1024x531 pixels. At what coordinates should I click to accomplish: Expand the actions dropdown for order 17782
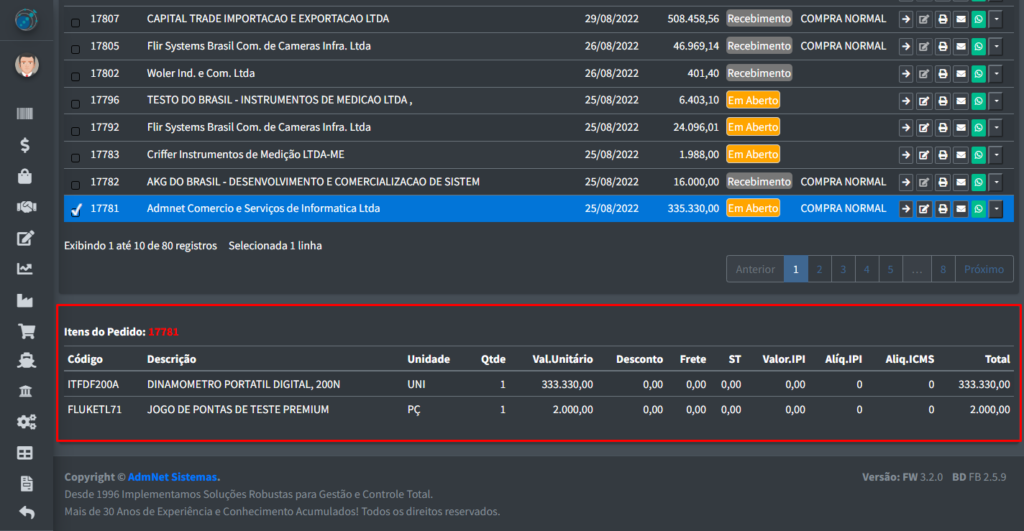[x=996, y=182]
